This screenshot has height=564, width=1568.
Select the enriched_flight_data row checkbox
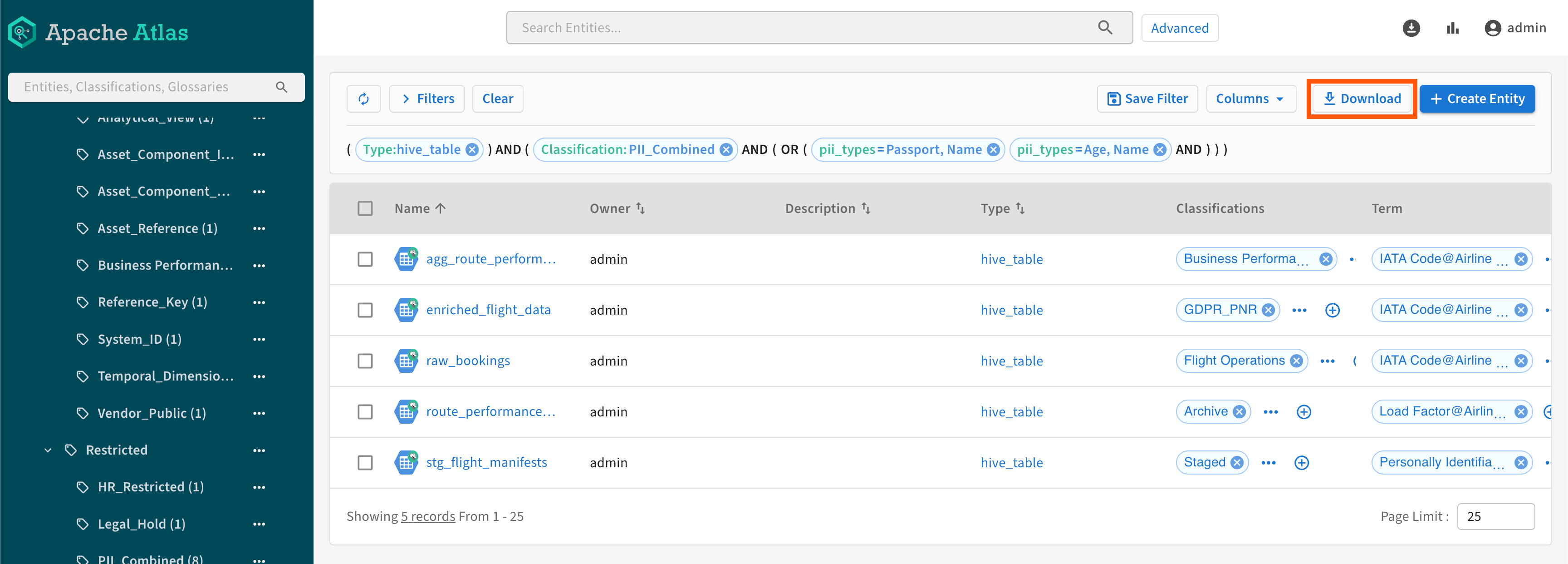(365, 310)
